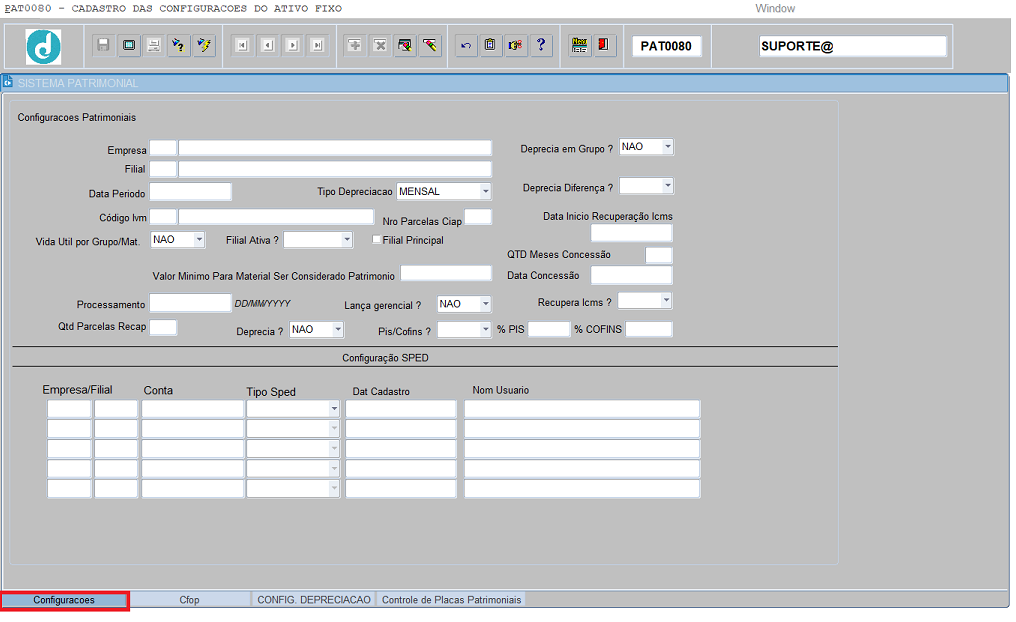Viewport: 1016px width, 622px height.
Task: Toggle the Filial Principal checkbox
Action: 376,239
